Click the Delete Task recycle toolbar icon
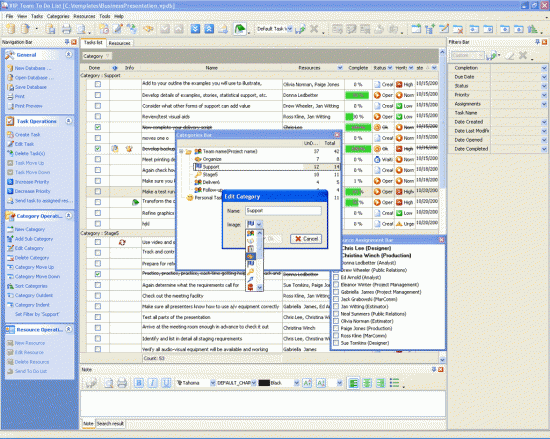The height and width of the screenshot is (439, 550). (x=132, y=29)
